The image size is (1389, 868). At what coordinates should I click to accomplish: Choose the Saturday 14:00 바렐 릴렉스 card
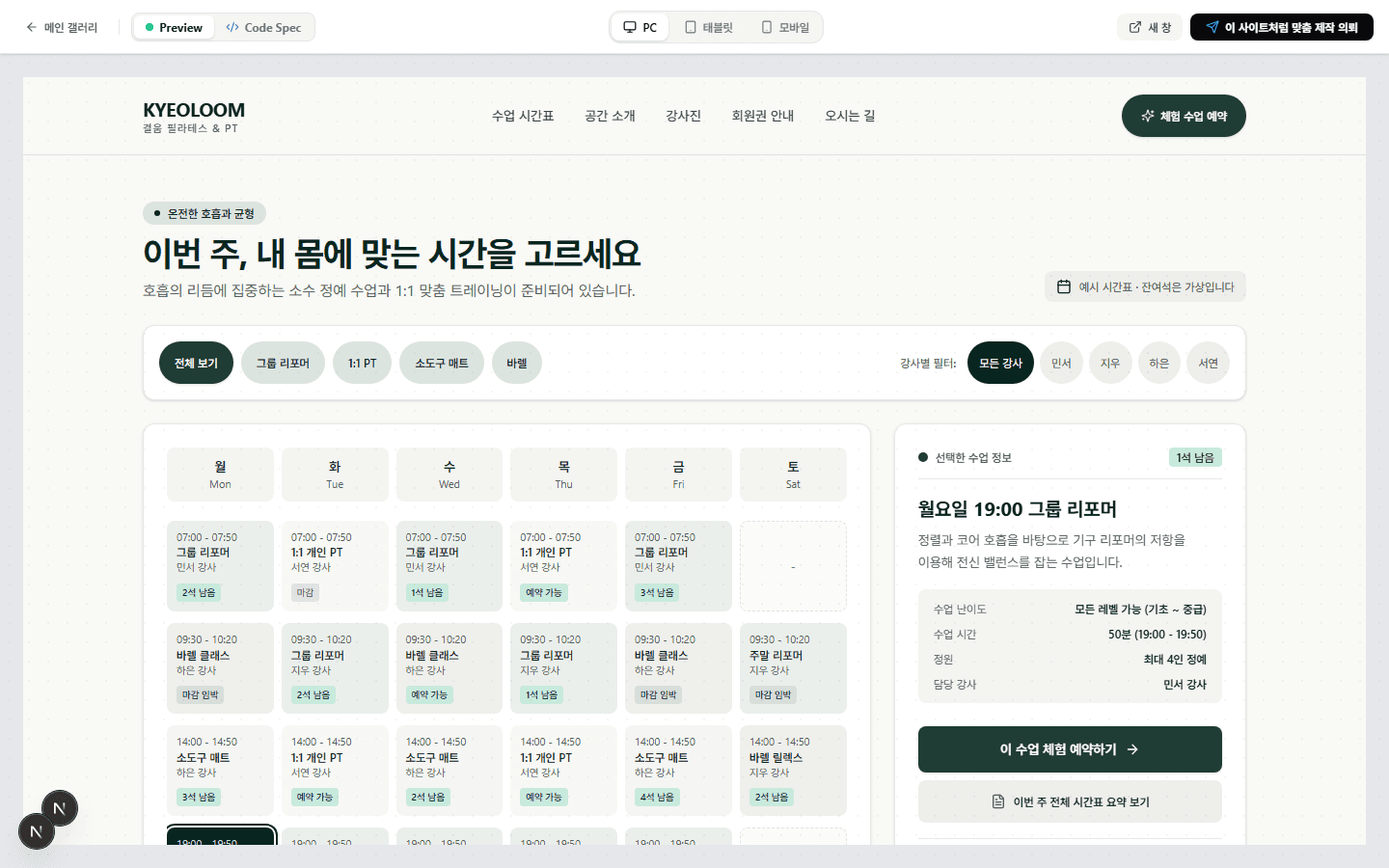(x=793, y=771)
